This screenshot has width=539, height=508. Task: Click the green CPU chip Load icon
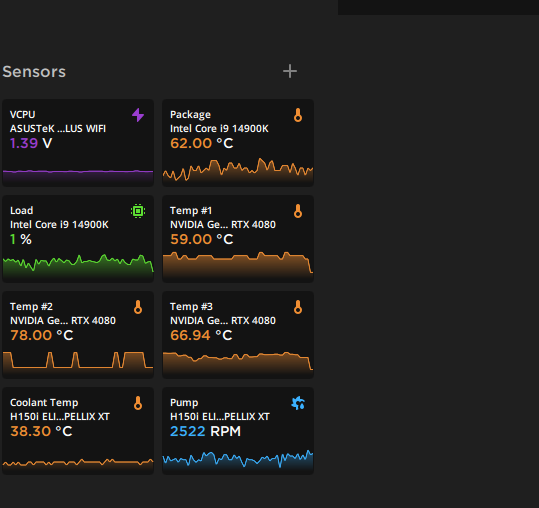tap(138, 211)
